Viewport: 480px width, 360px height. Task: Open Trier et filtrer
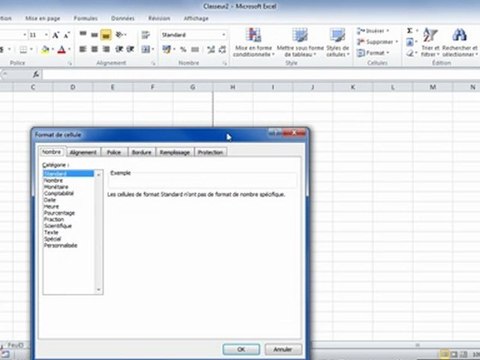[x=430, y=42]
